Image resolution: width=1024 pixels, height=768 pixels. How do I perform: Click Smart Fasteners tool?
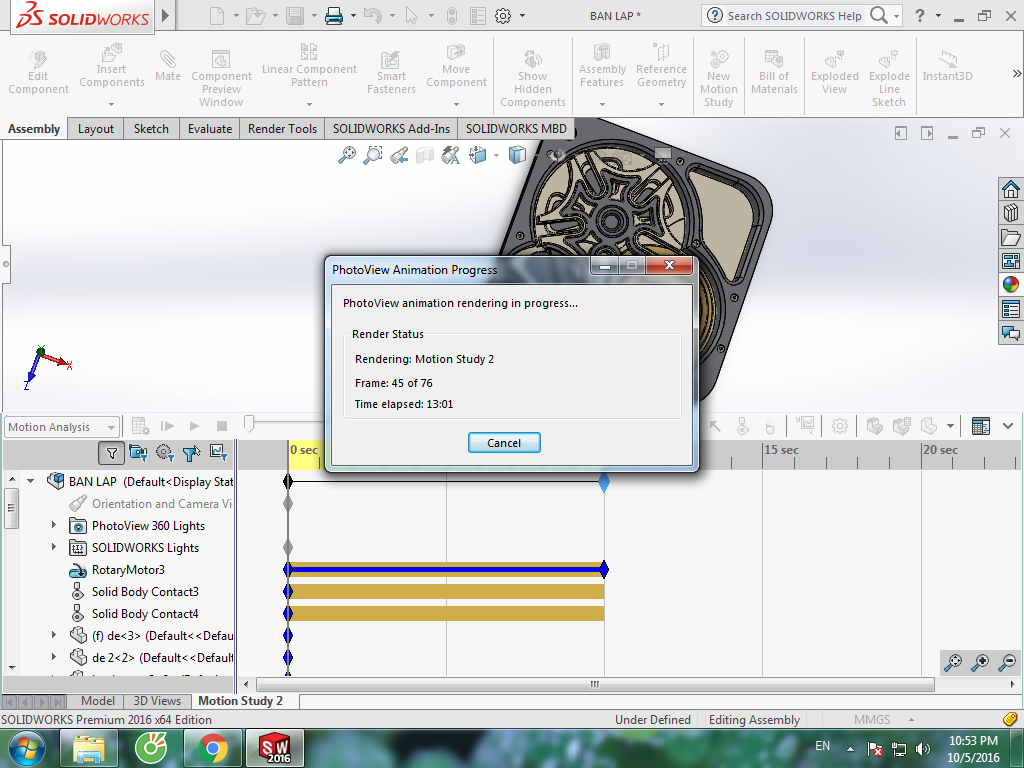[391, 72]
